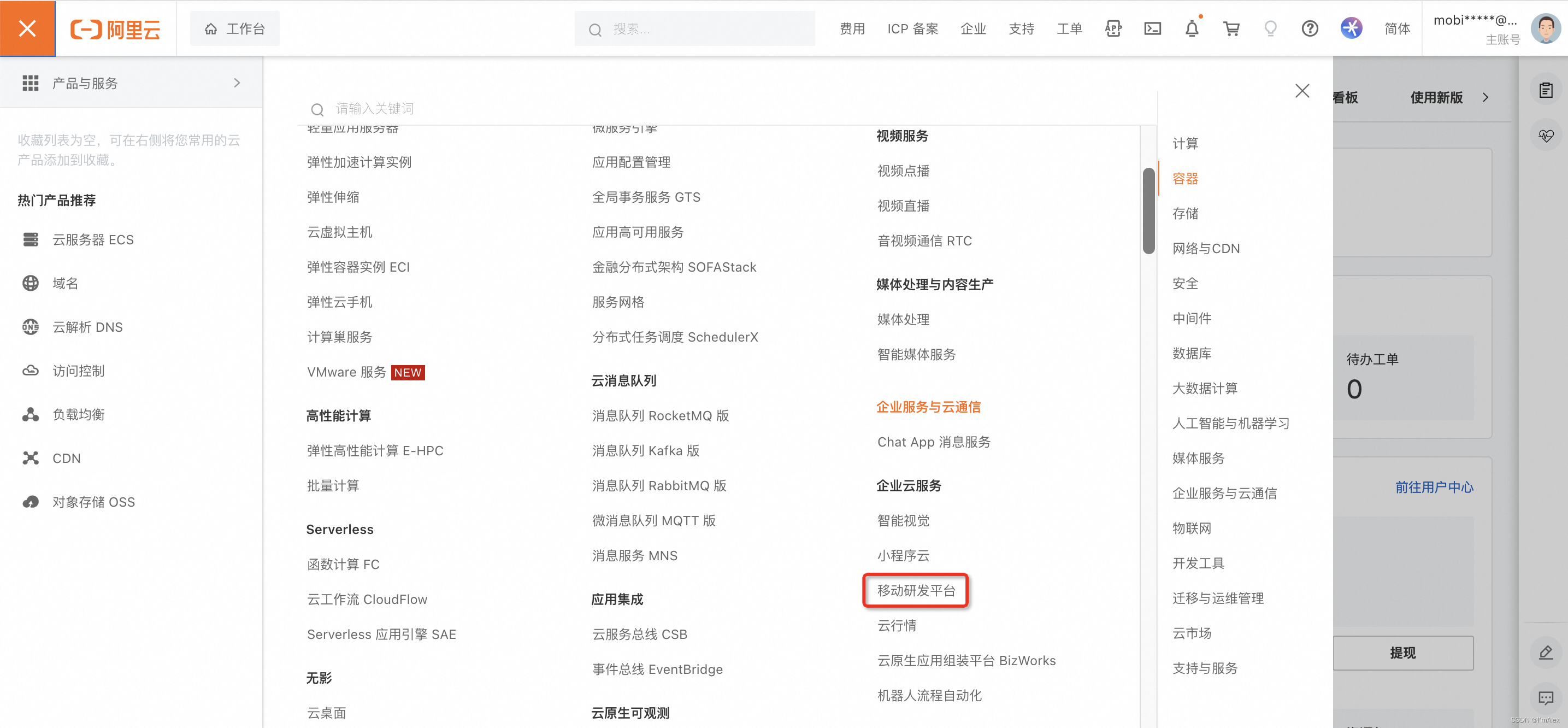Open 事件总线 EventBridge
1568x728 pixels.
tap(657, 669)
